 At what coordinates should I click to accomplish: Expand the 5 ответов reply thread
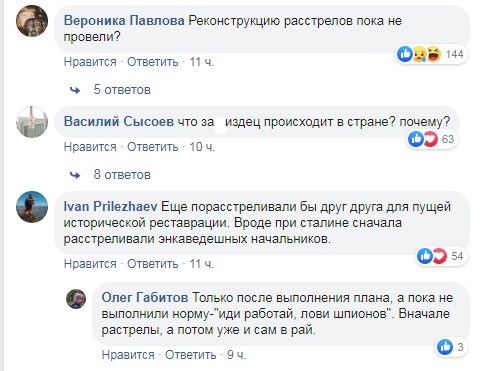(122, 90)
